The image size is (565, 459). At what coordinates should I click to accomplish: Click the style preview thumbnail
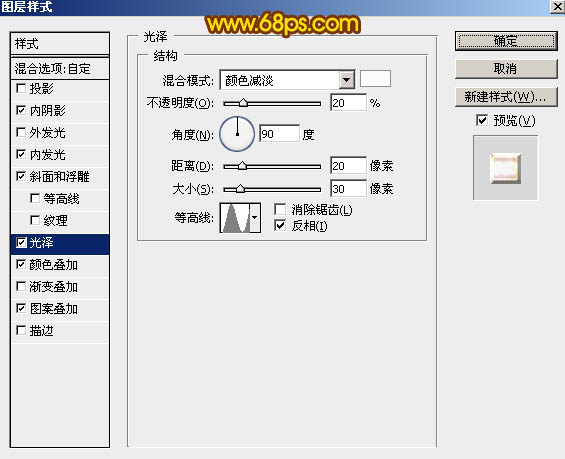505,168
